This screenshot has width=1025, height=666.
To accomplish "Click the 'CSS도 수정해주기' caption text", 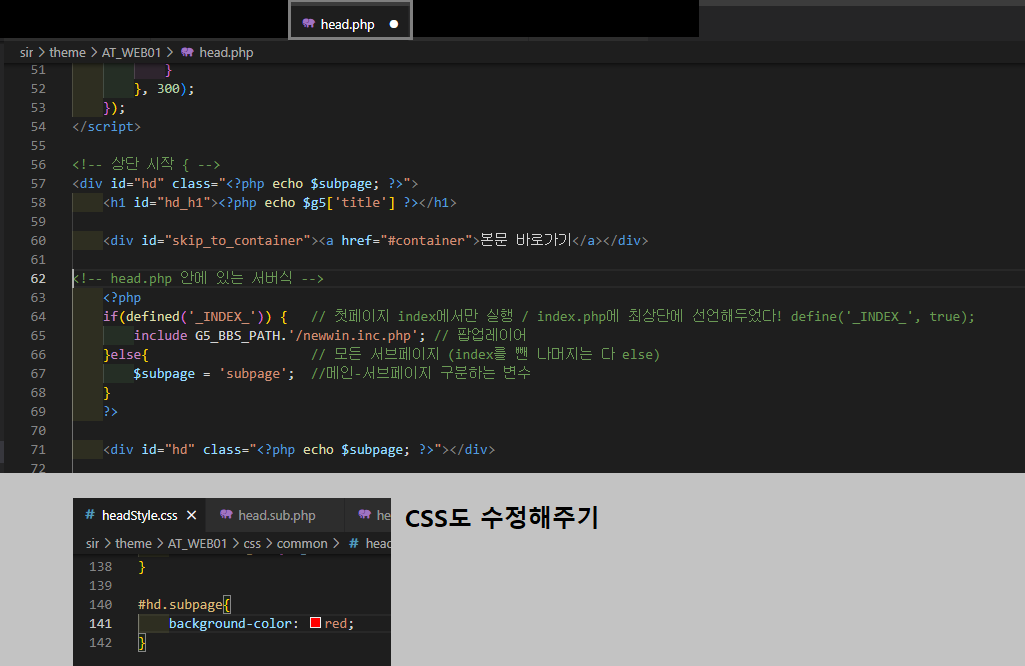I will 501,518.
